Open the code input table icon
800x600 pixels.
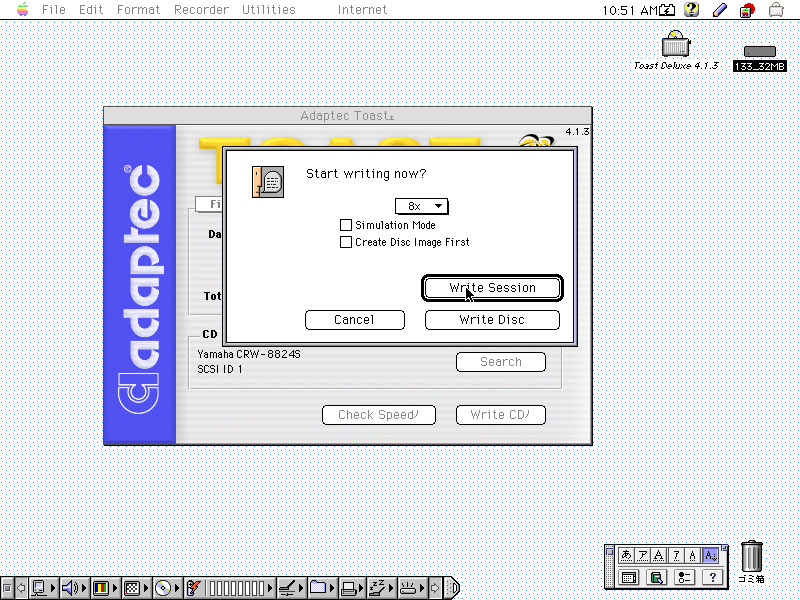tap(629, 578)
